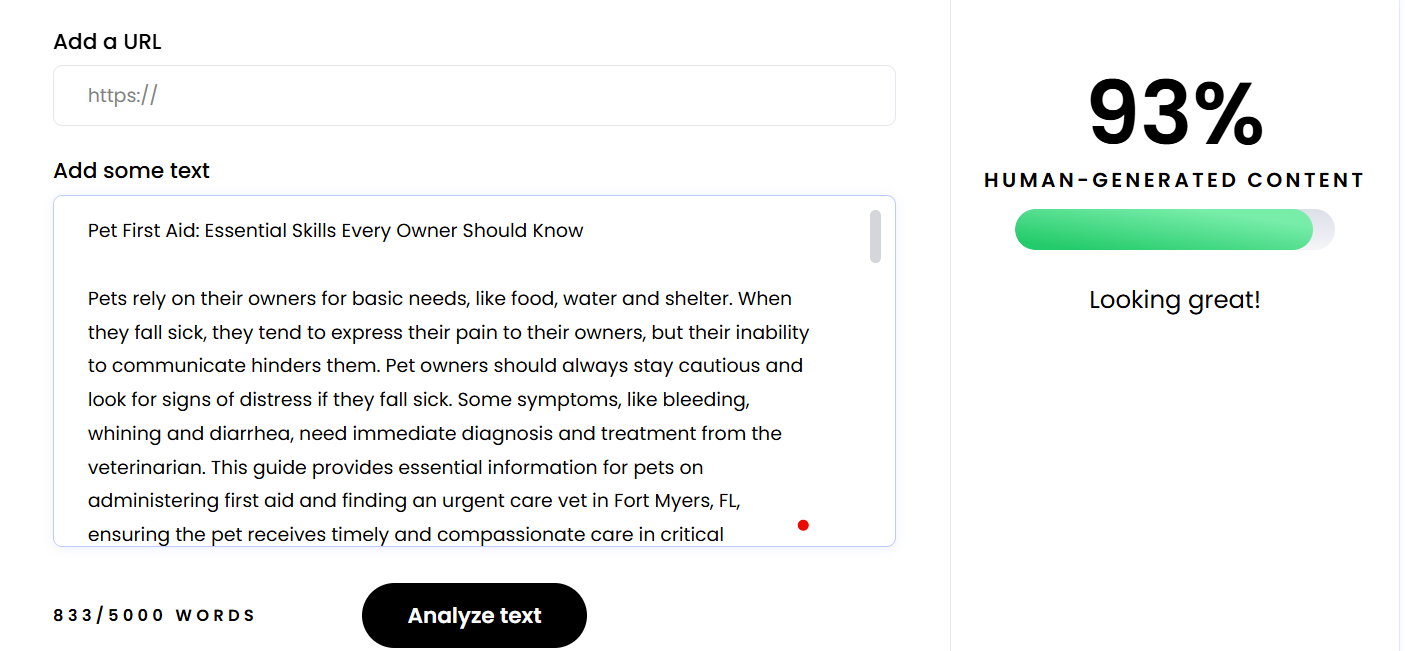Click the text area scrollbar thumb

tap(875, 236)
